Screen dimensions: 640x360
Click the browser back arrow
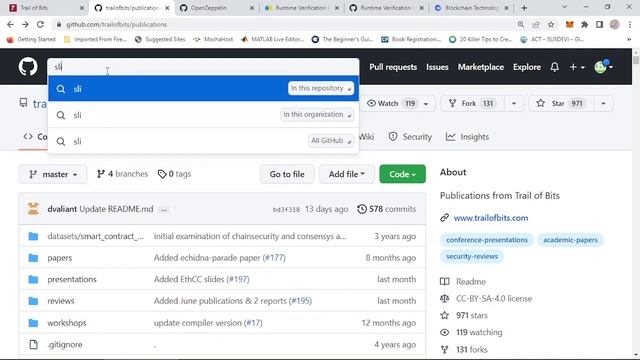(10, 24)
